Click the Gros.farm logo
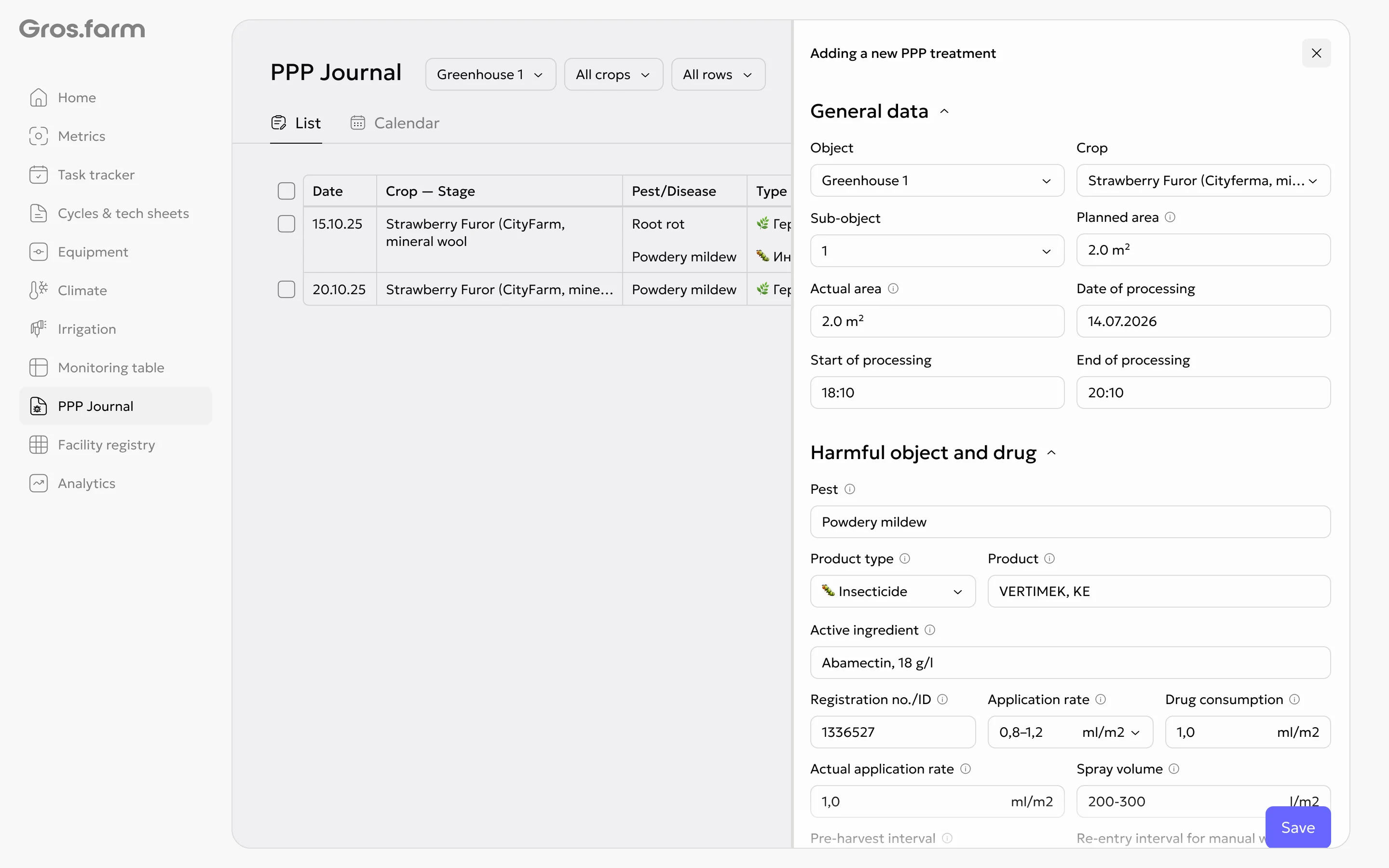Image resolution: width=1389 pixels, height=868 pixels. coord(82,29)
